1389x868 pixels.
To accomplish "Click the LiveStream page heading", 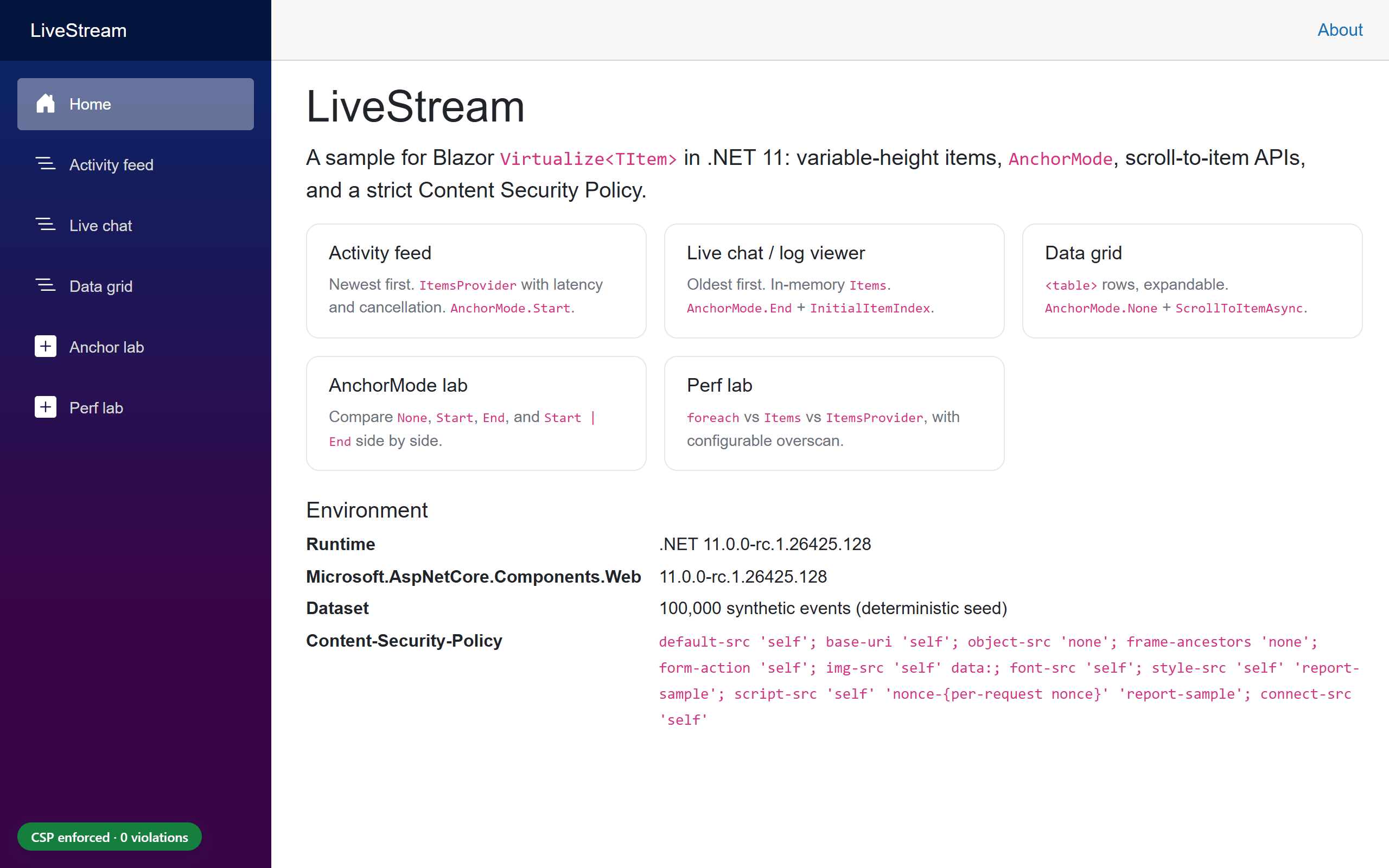I will pos(416,107).
